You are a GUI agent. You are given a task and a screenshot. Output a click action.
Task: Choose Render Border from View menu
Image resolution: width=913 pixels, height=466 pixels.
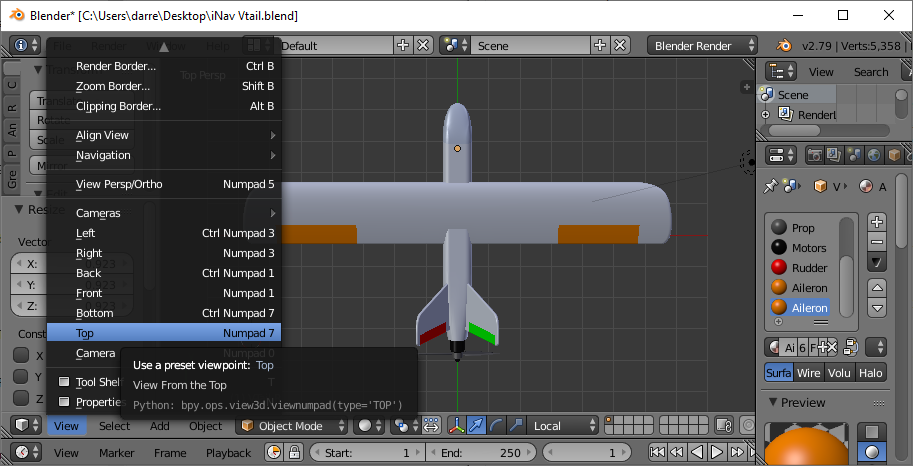click(x=164, y=66)
